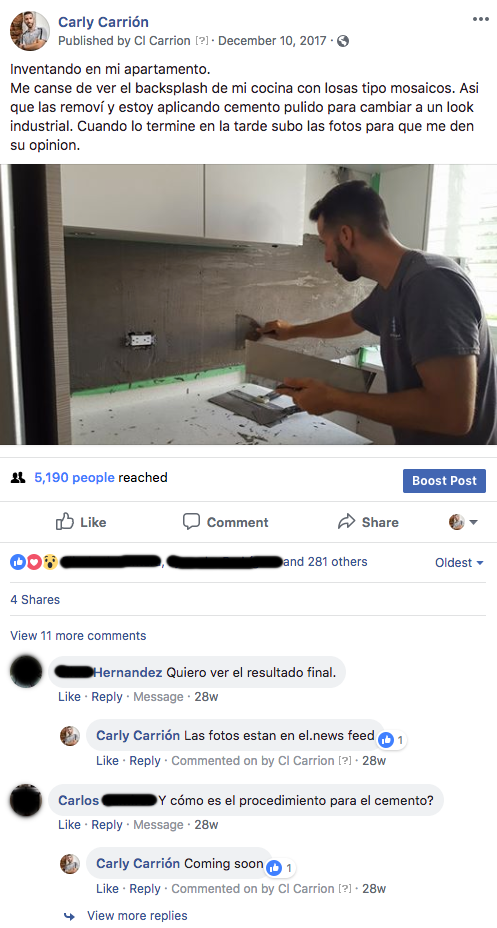Open the post's profile picture avatar
Screen dimensions: 497x928
[x=30, y=31]
